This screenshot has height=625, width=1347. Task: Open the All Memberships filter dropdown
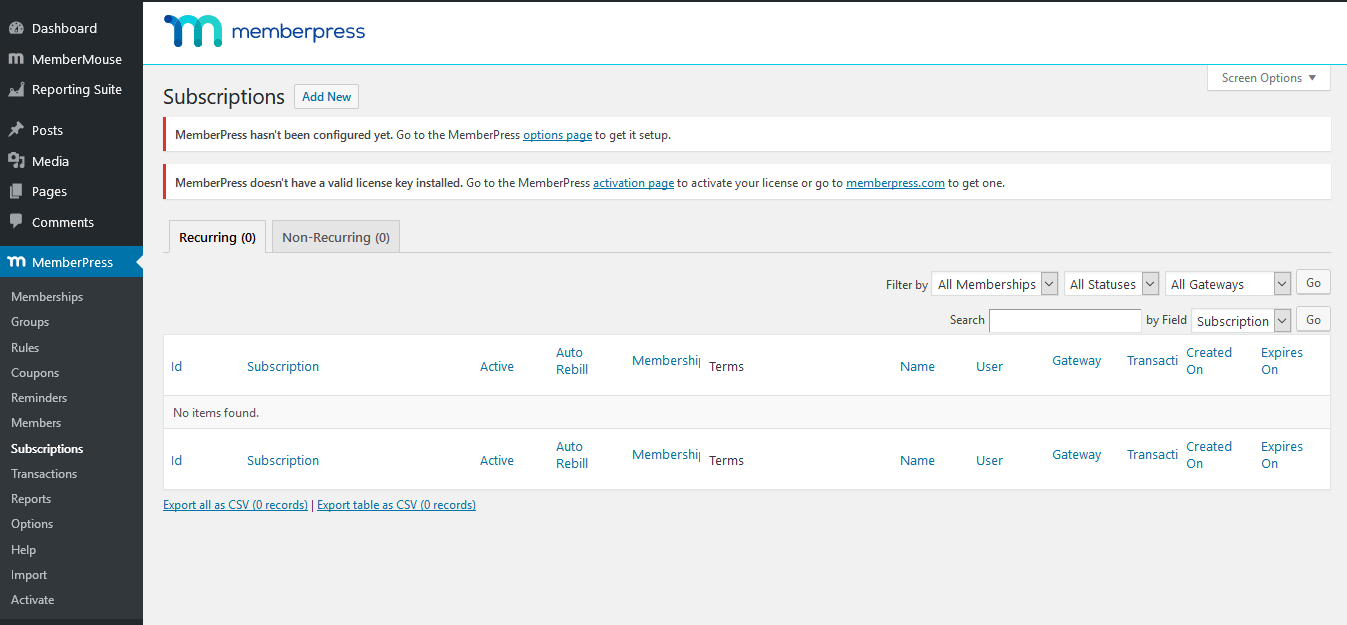[994, 284]
